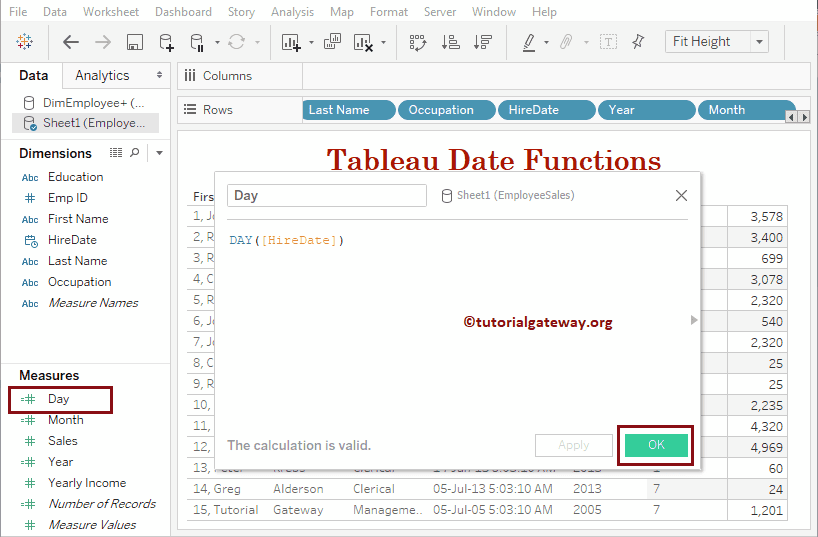The height and width of the screenshot is (537, 818).
Task: Open the Analysis menu
Action: pyautogui.click(x=292, y=11)
